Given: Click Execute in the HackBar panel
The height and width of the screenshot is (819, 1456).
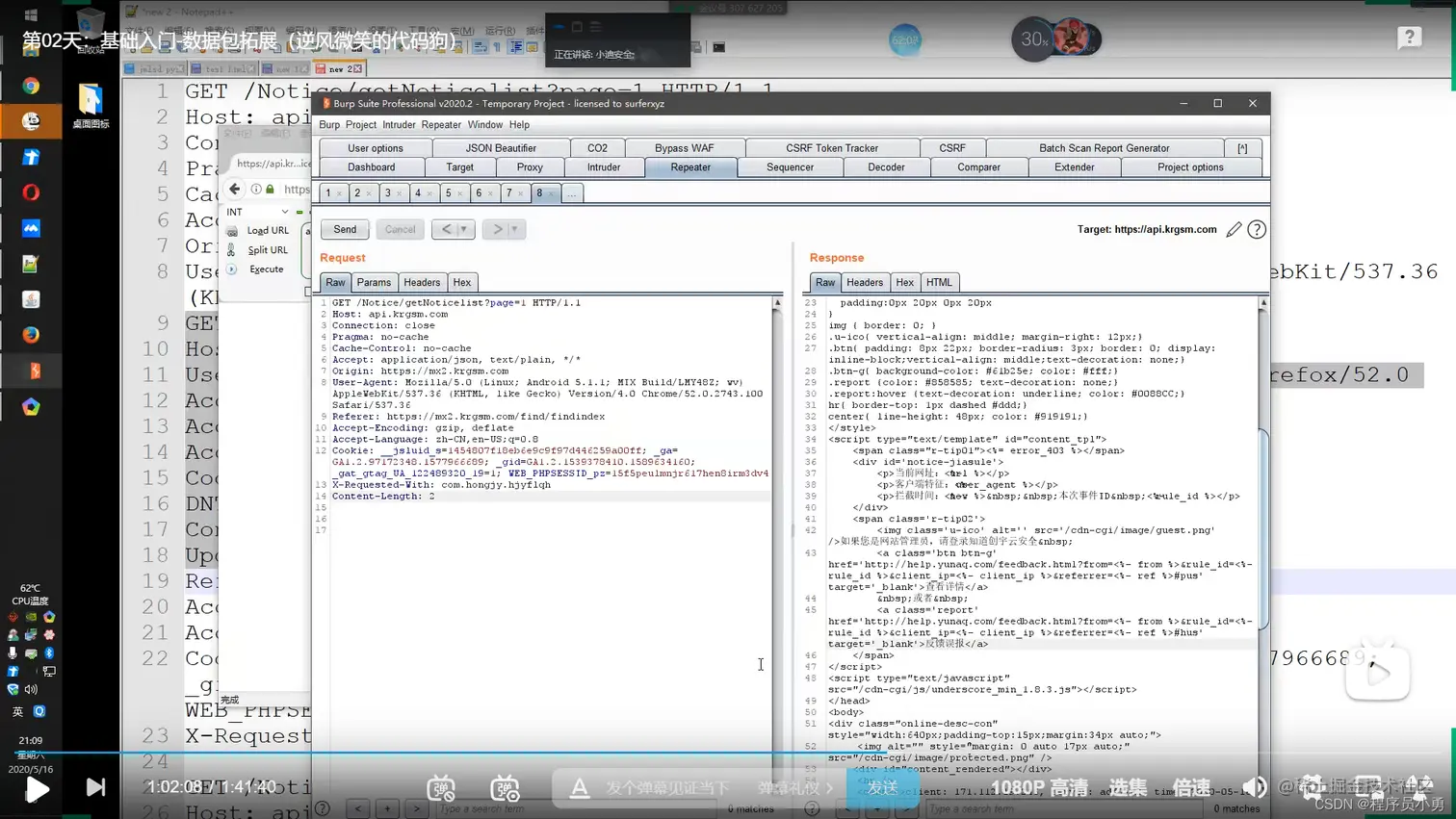Looking at the screenshot, I should (x=267, y=269).
